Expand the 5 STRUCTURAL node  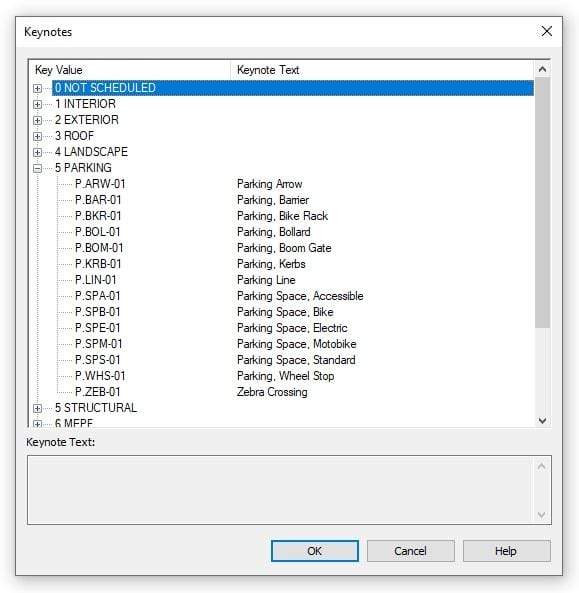(x=37, y=408)
